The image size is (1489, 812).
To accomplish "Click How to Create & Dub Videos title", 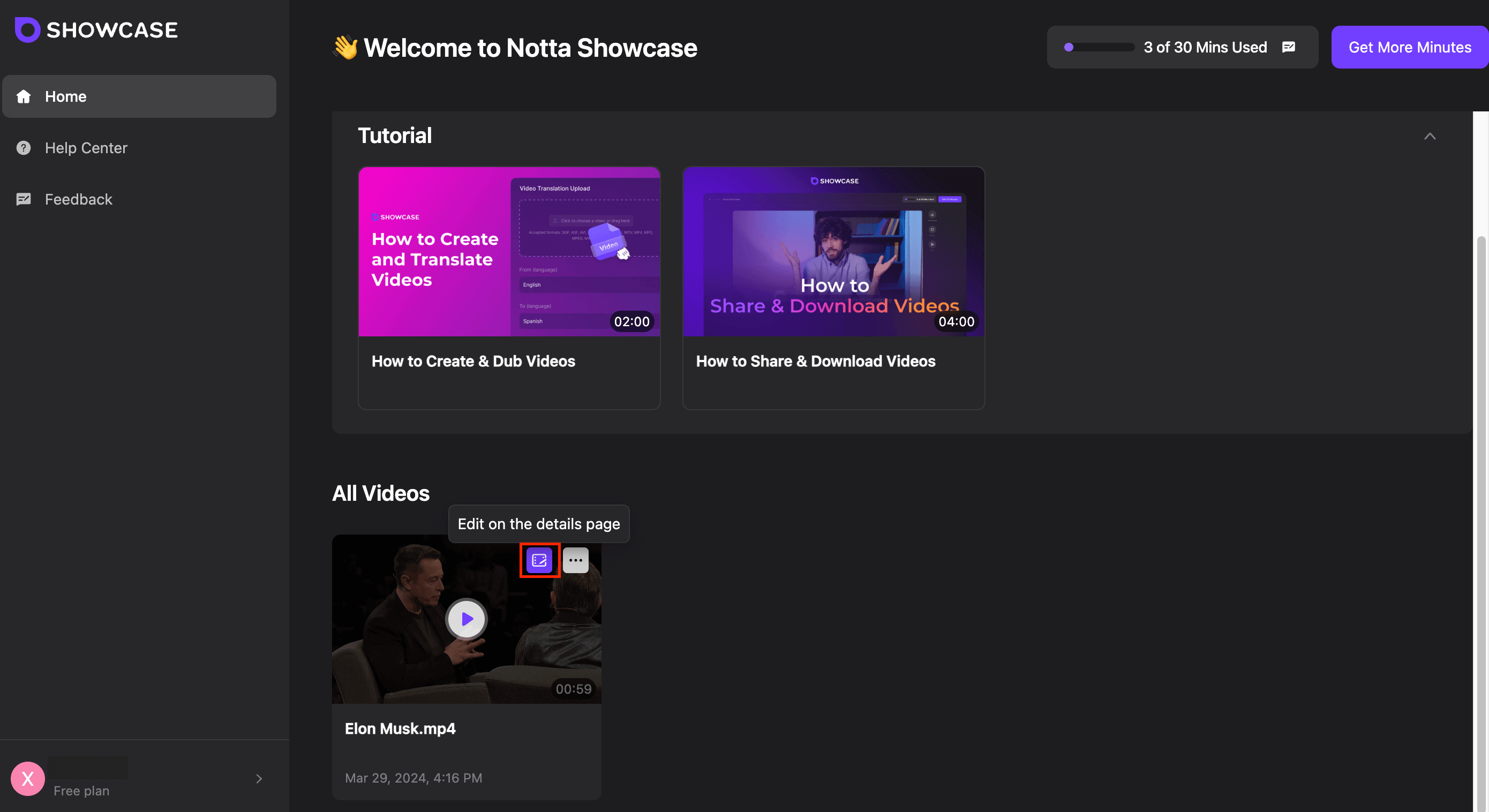I will [473, 361].
